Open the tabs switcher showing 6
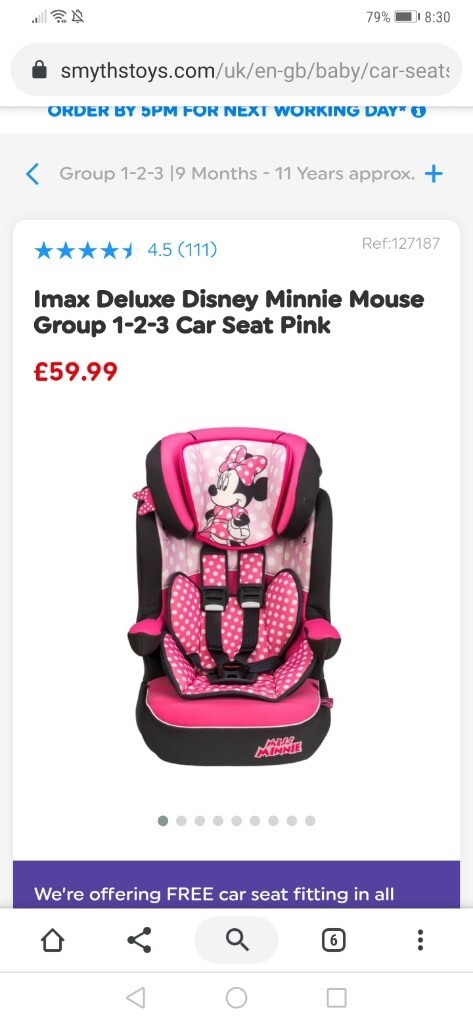Viewport: 473px width, 1024px height. click(x=333, y=940)
